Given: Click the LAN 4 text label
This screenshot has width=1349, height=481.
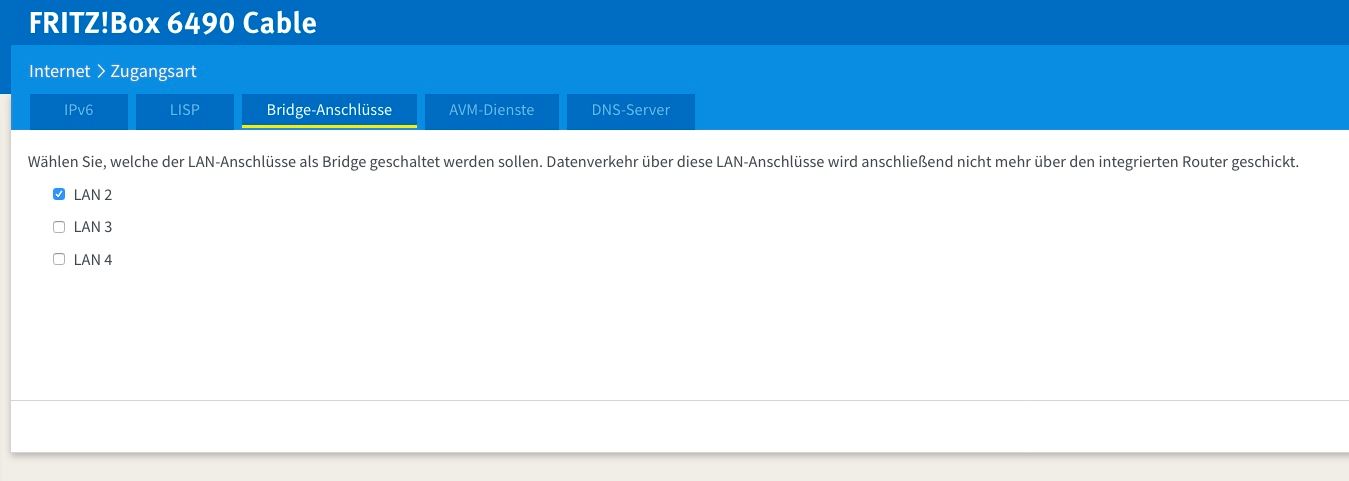Looking at the screenshot, I should 93,260.
